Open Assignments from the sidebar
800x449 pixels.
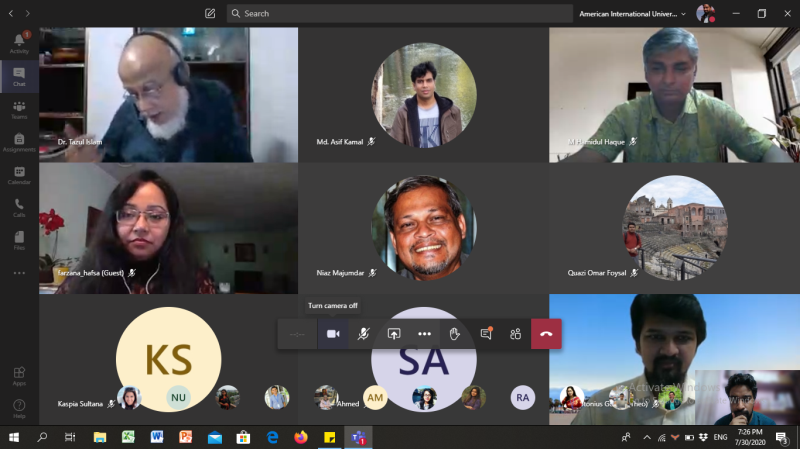(19, 142)
